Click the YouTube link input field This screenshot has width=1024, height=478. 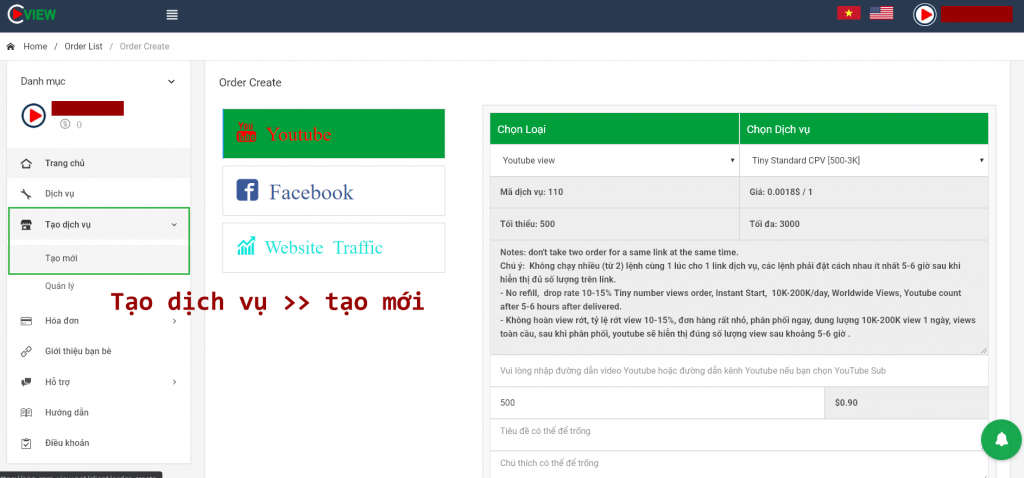click(739, 370)
